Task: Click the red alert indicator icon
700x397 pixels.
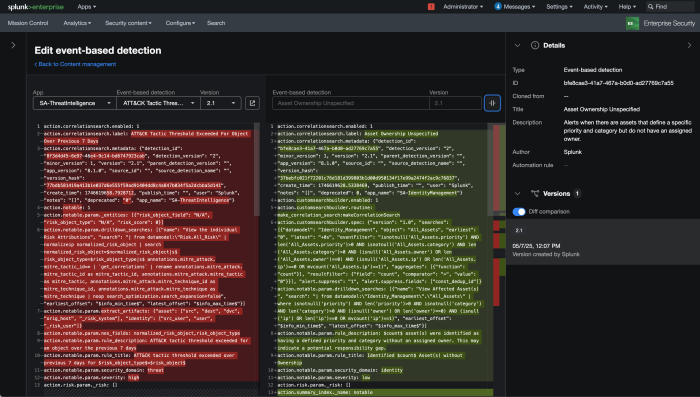Action: tap(431, 7)
